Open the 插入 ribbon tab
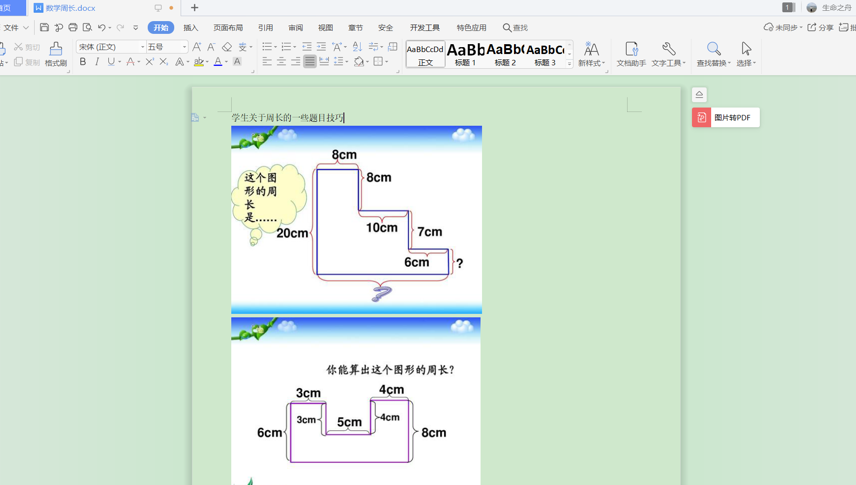 (x=191, y=27)
